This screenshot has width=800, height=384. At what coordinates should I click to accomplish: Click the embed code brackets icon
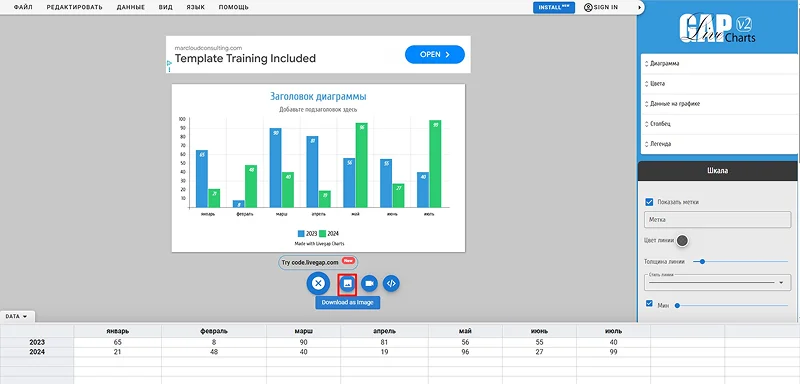click(x=391, y=283)
